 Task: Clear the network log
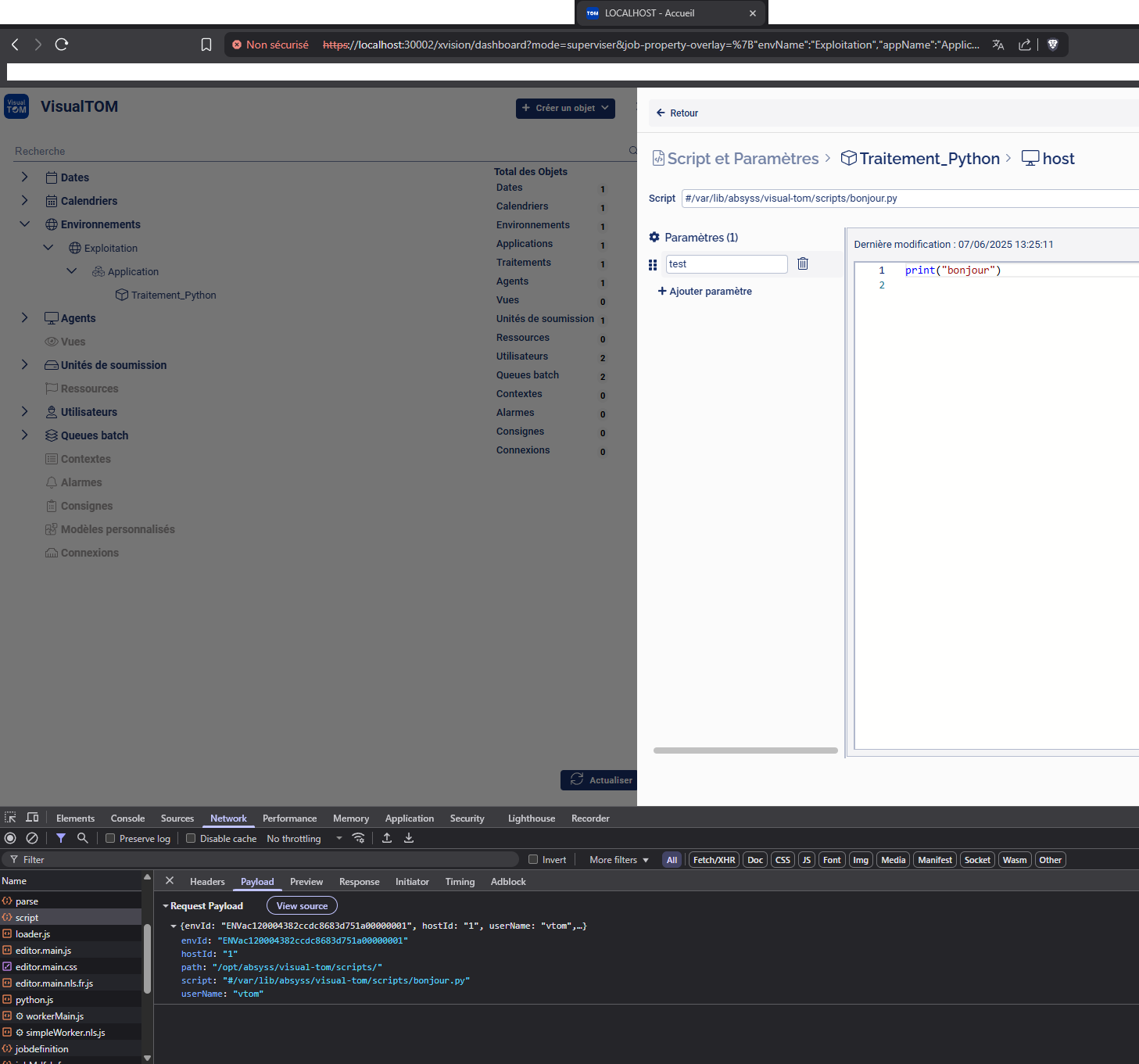32,838
